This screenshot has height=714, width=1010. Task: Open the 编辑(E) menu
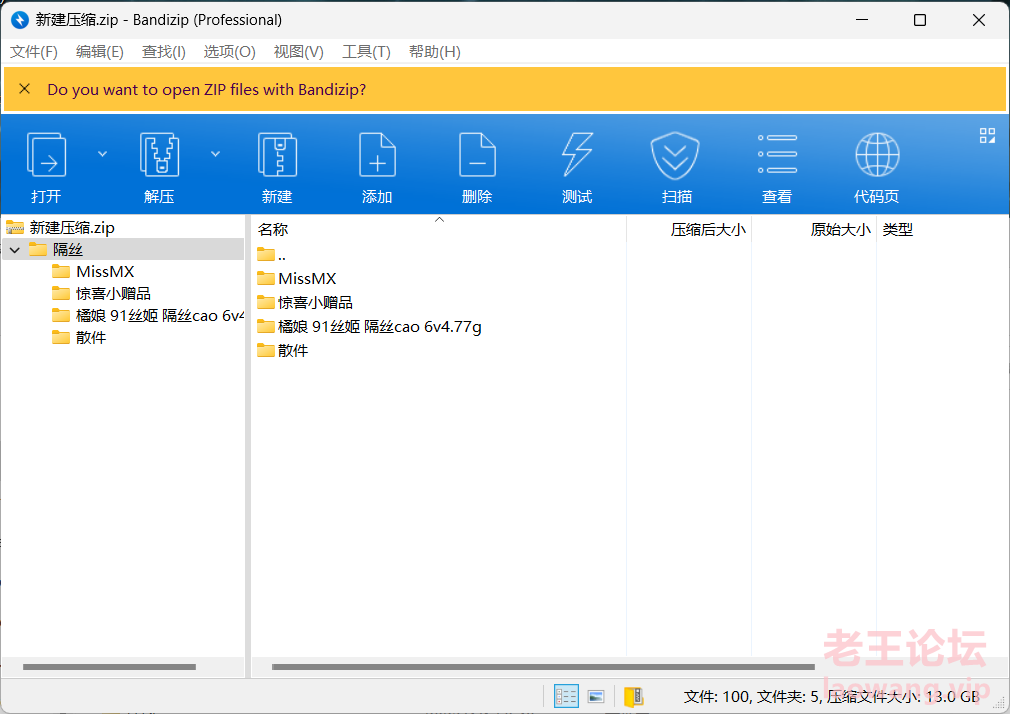coord(100,52)
